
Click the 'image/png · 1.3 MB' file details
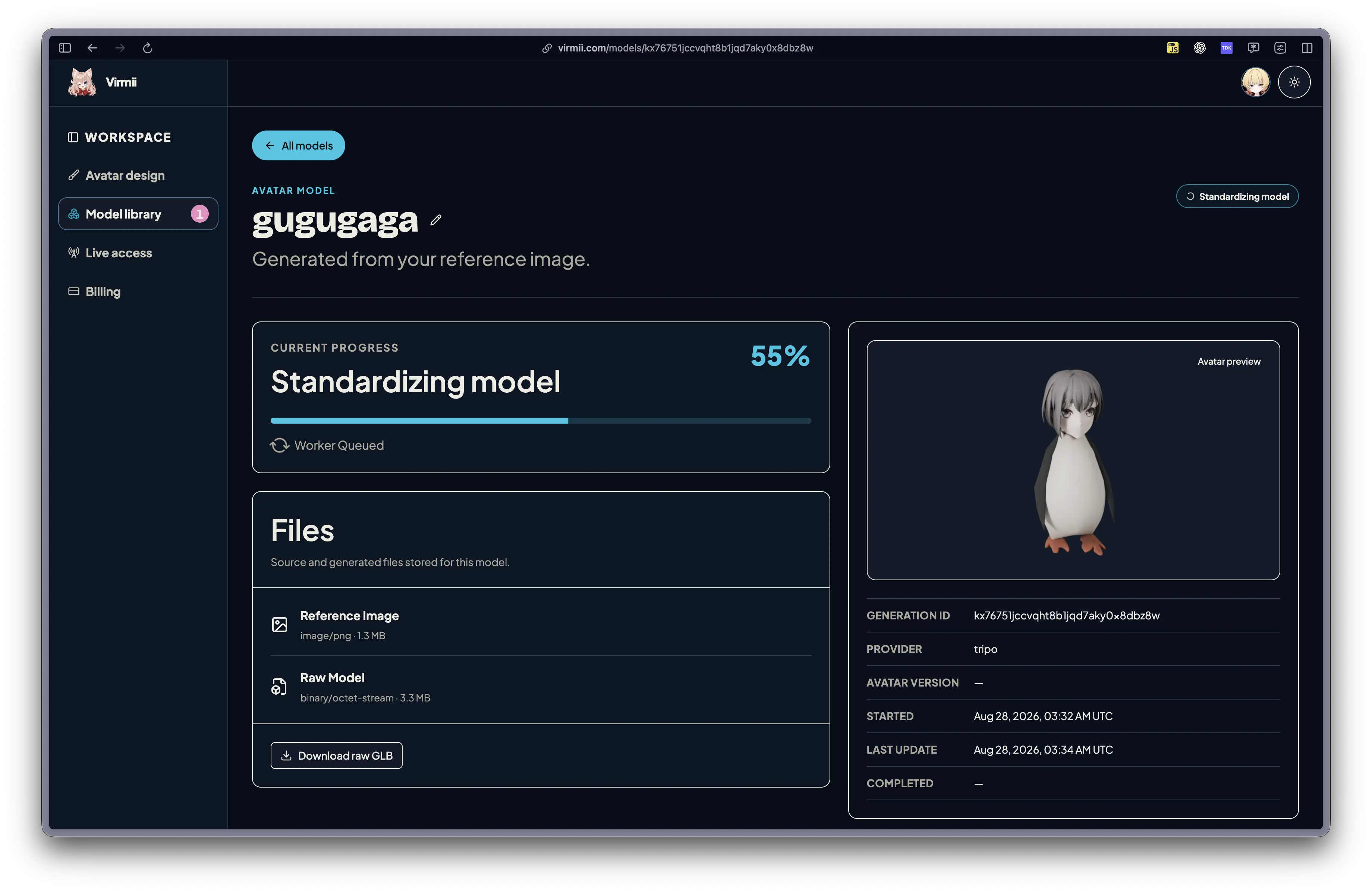342,635
